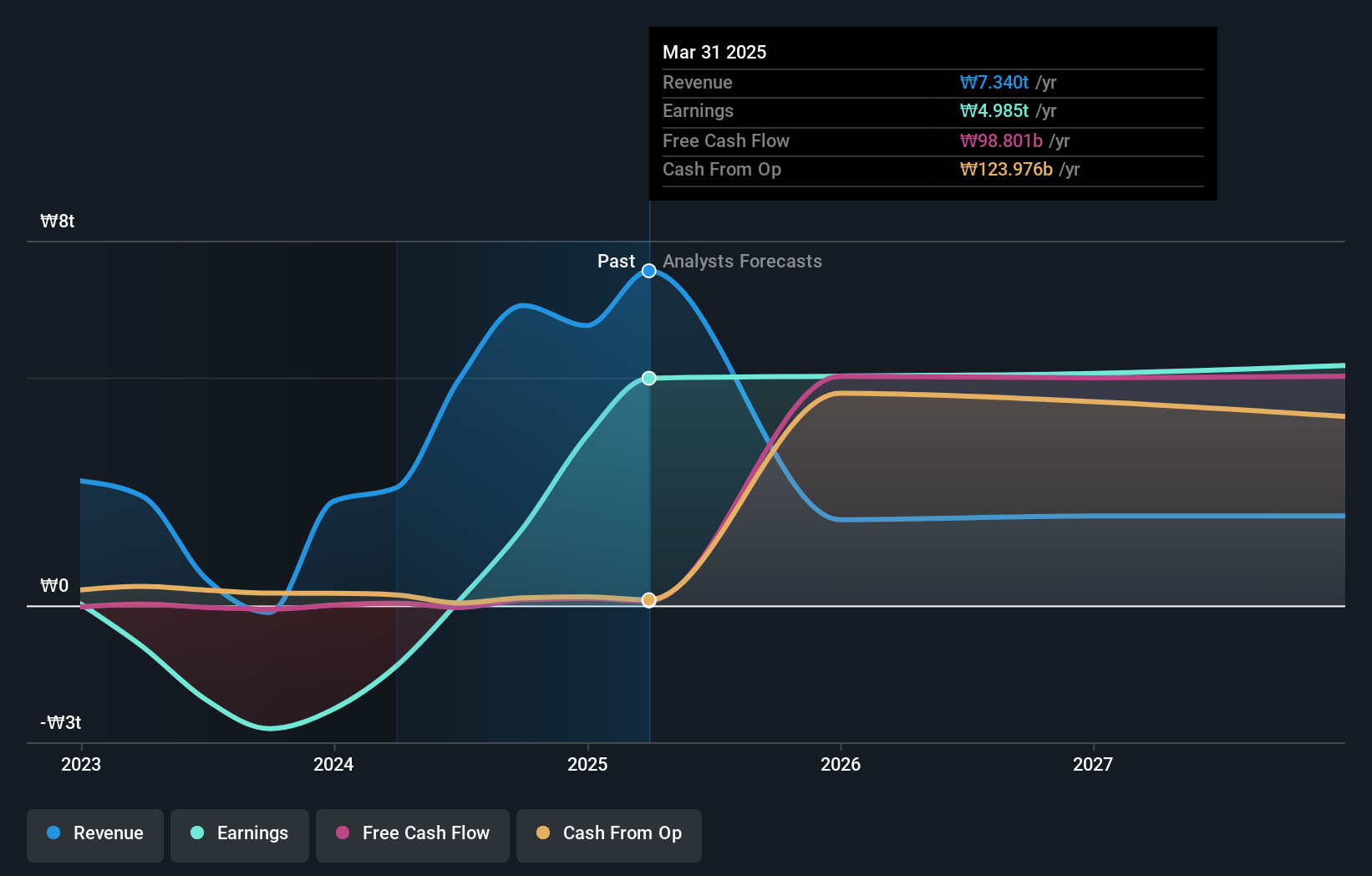Screen dimensions: 1372x876
Task: Select the 2025 x-axis label
Action: tap(587, 764)
